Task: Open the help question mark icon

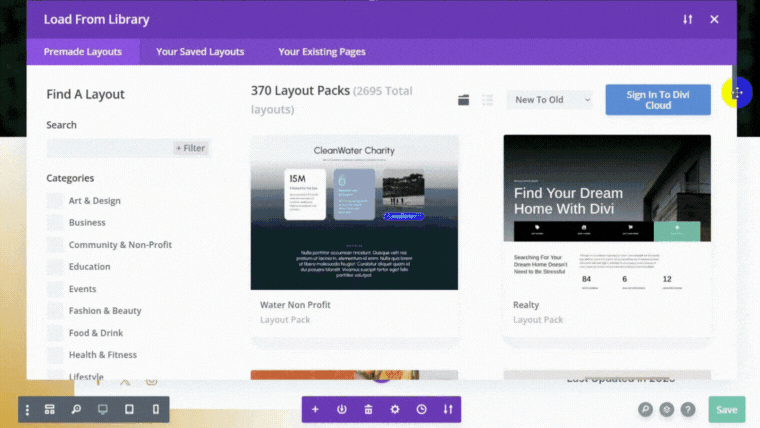Action: click(x=688, y=410)
